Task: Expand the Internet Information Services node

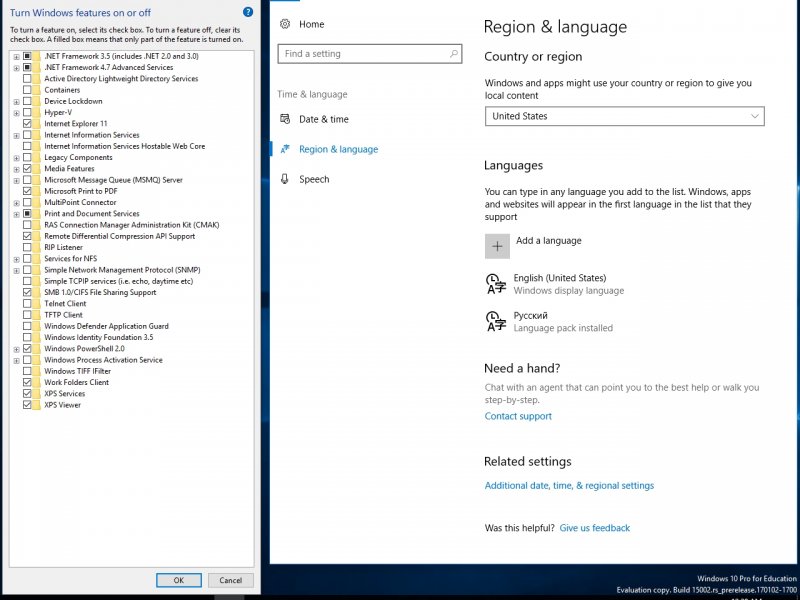Action: pyautogui.click(x=16, y=135)
